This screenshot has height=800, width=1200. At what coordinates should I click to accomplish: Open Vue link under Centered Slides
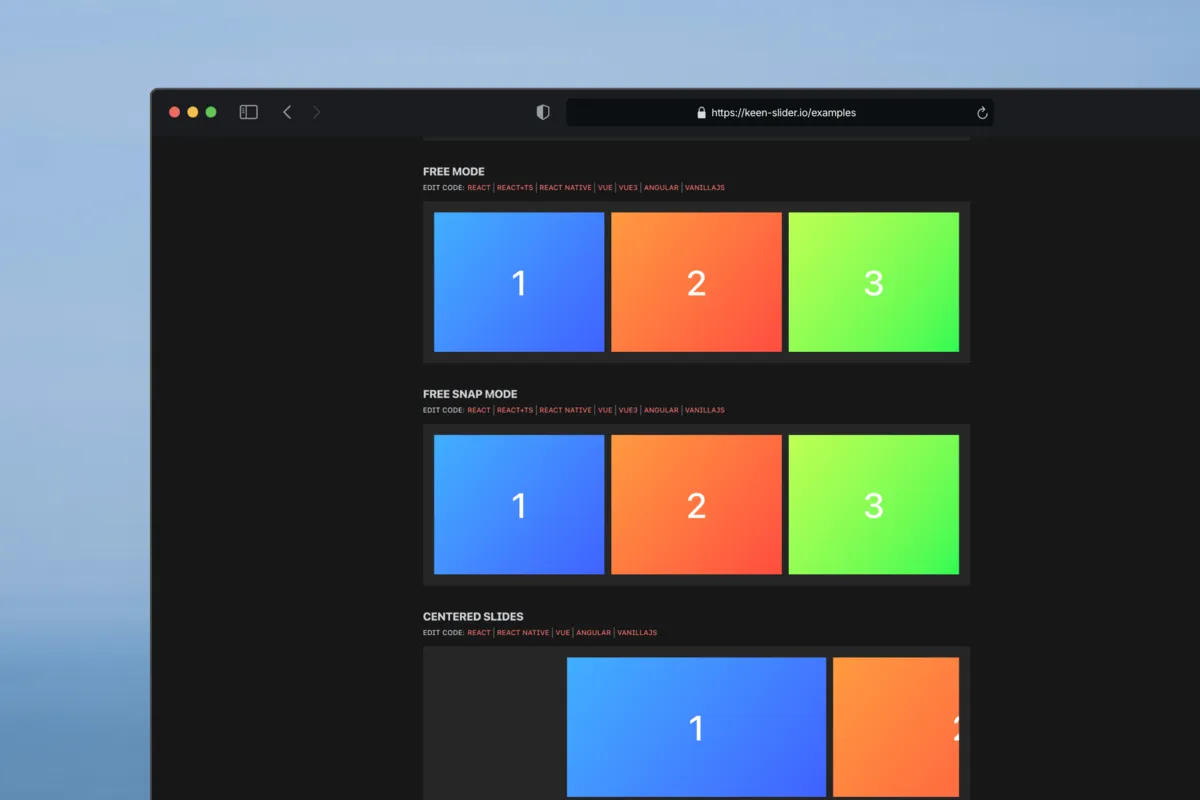click(563, 633)
